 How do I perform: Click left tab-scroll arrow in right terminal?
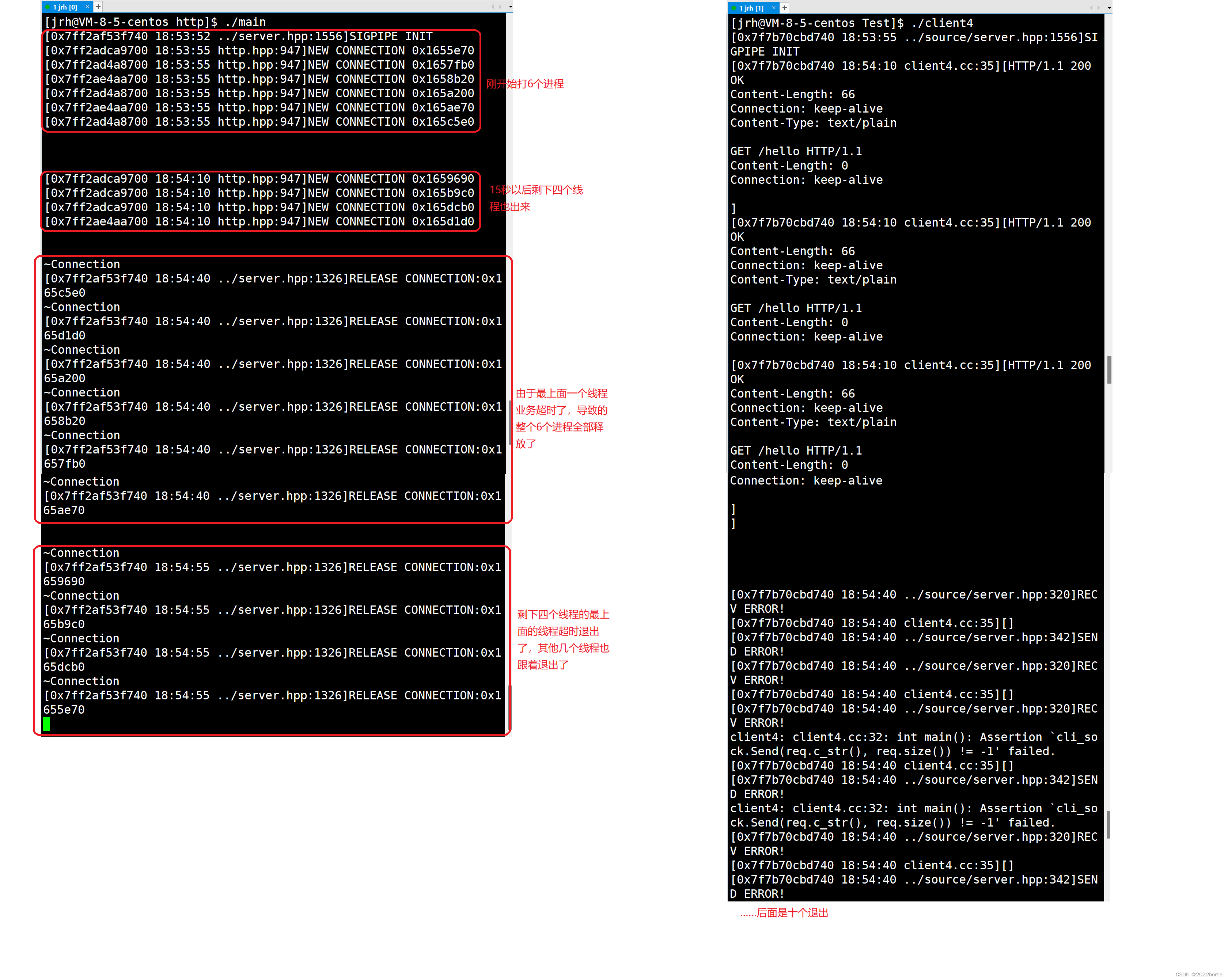[1091, 8]
